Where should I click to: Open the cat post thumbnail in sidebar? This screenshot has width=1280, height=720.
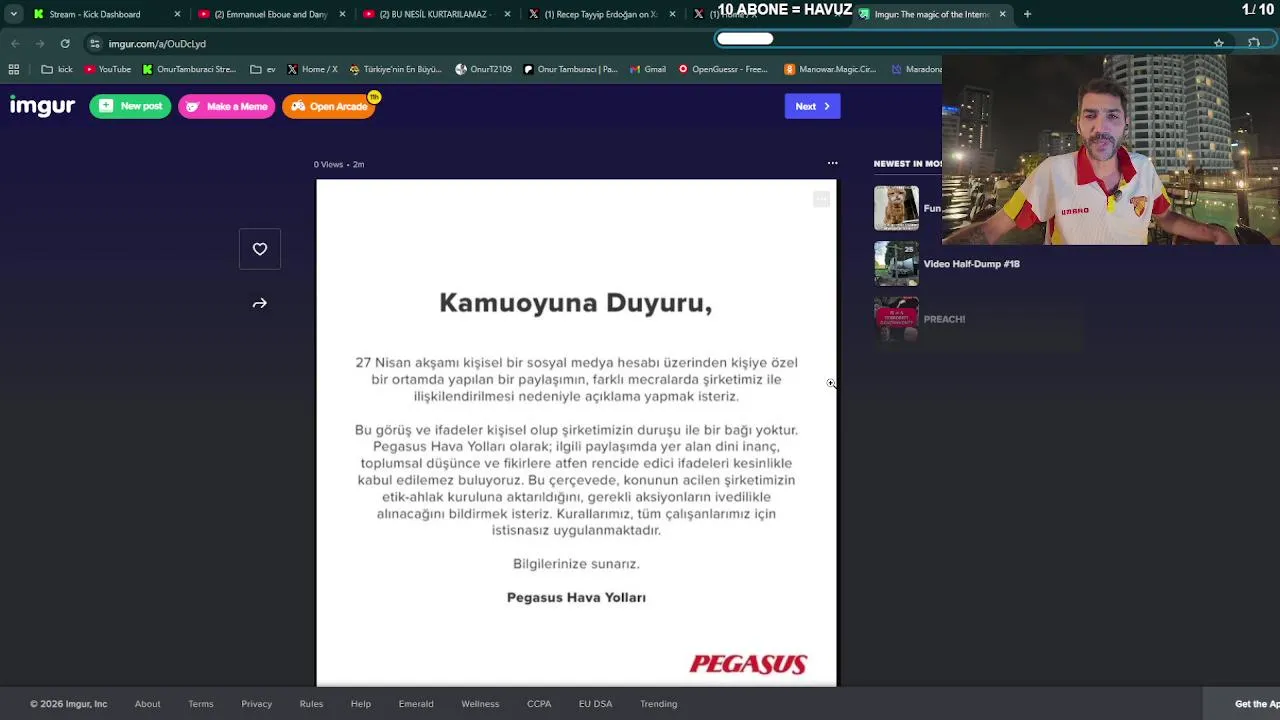point(896,208)
